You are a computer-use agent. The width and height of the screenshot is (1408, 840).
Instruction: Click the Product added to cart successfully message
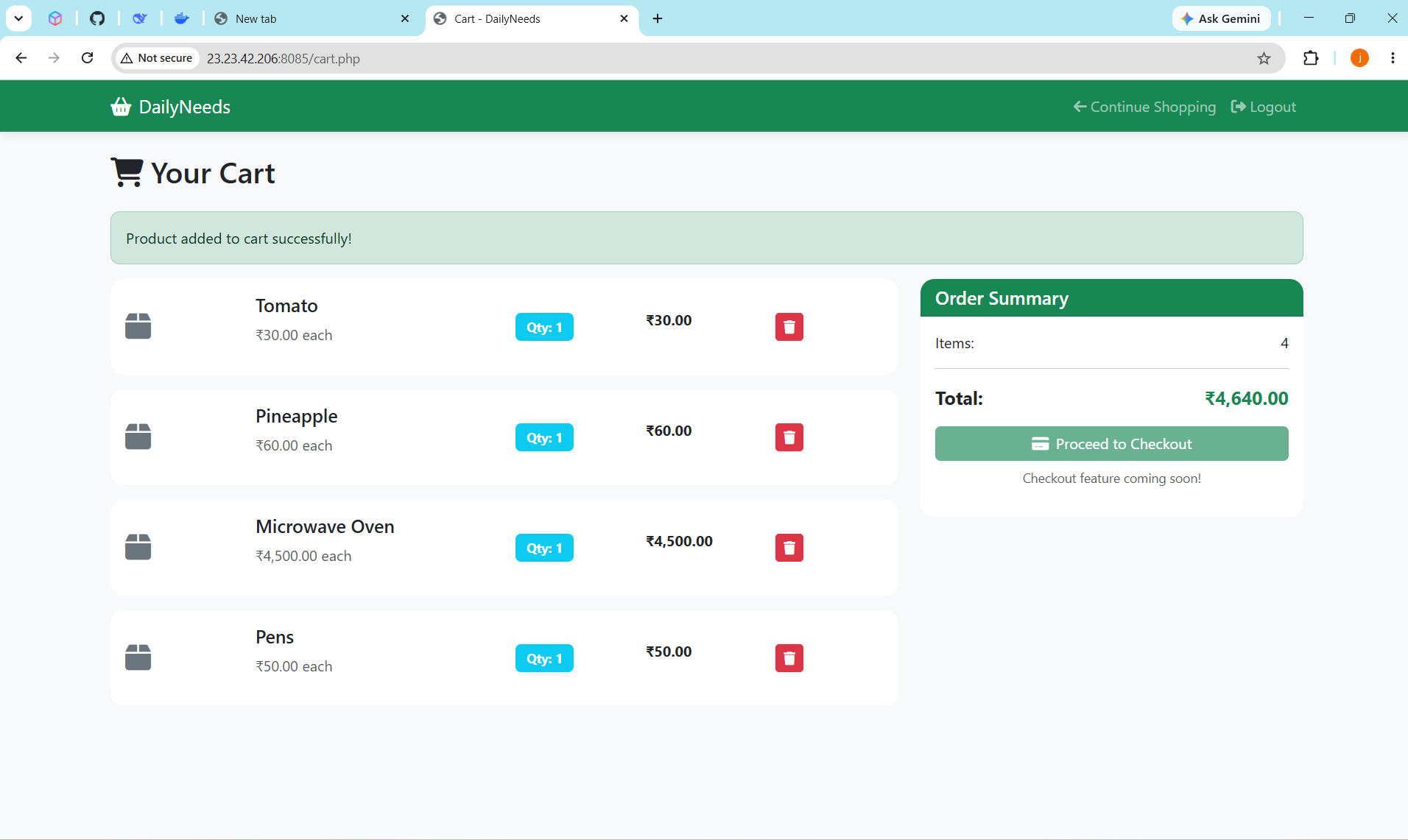pyautogui.click(x=239, y=239)
